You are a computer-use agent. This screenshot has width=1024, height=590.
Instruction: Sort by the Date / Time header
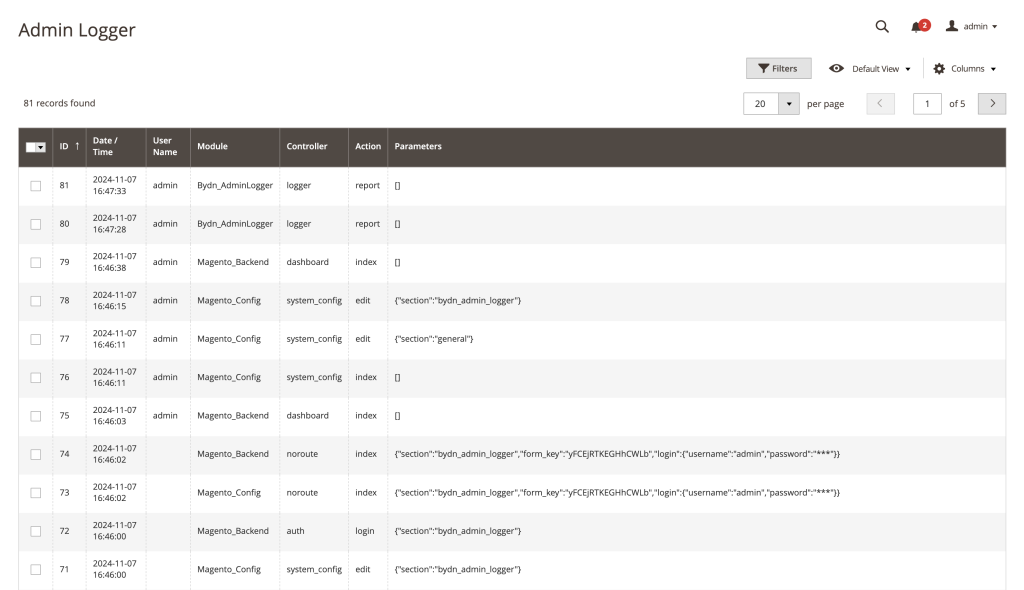click(x=103, y=147)
